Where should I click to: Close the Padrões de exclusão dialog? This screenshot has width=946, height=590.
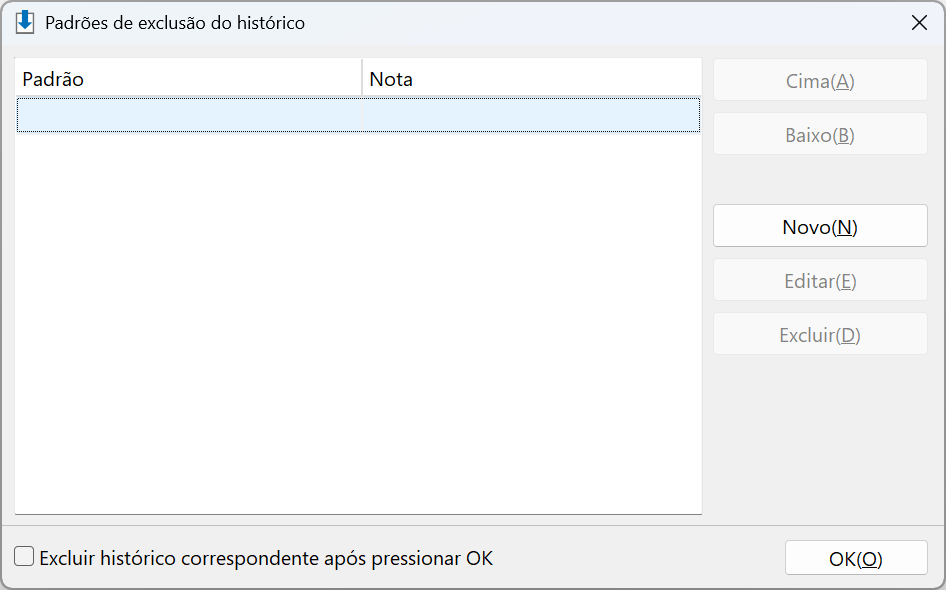point(919,23)
